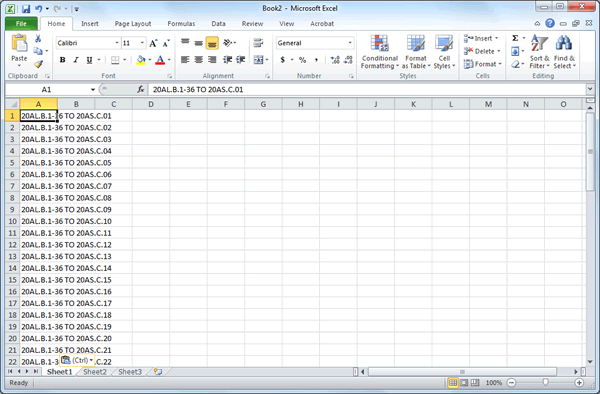Screen dimensions: 600x394
Task: Switch to the Formulas tab
Action: coord(181,24)
